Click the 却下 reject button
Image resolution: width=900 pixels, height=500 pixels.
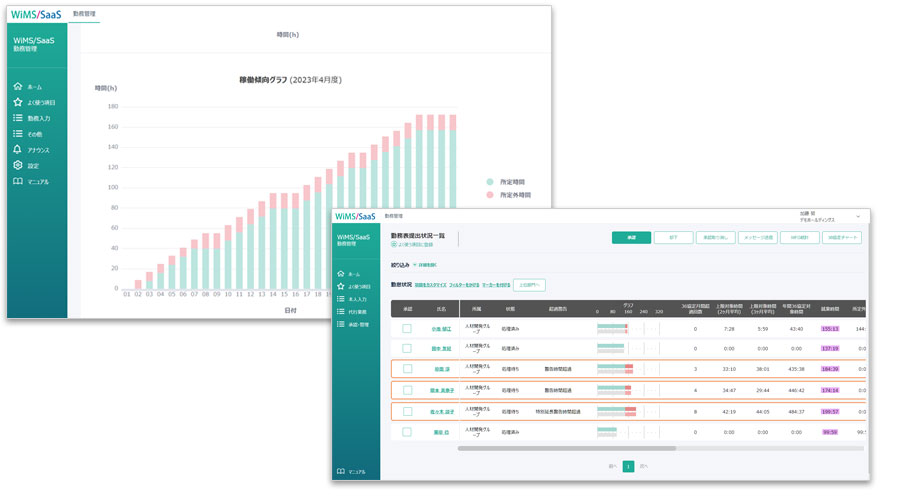click(x=673, y=238)
